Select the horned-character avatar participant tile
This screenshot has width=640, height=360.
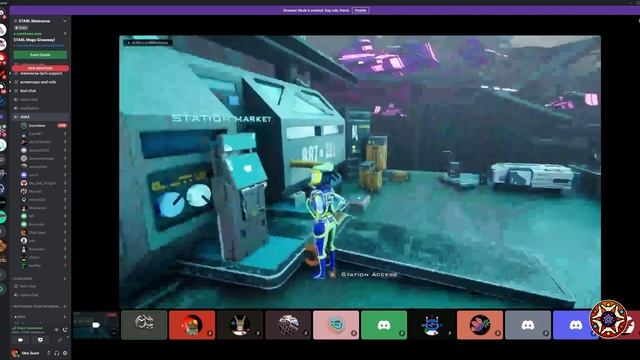coord(240,325)
